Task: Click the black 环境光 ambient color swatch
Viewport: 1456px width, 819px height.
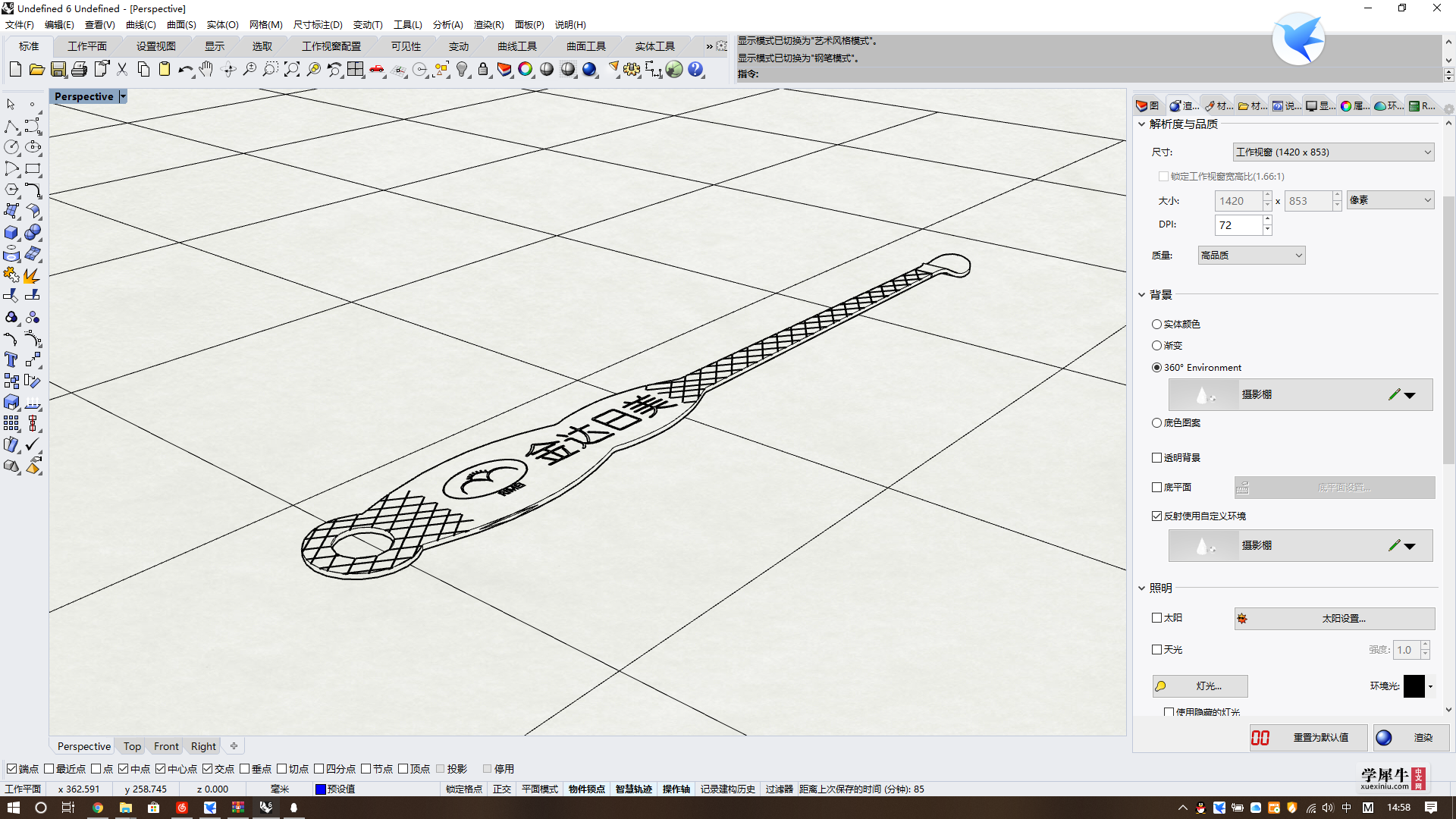Action: point(1414,686)
